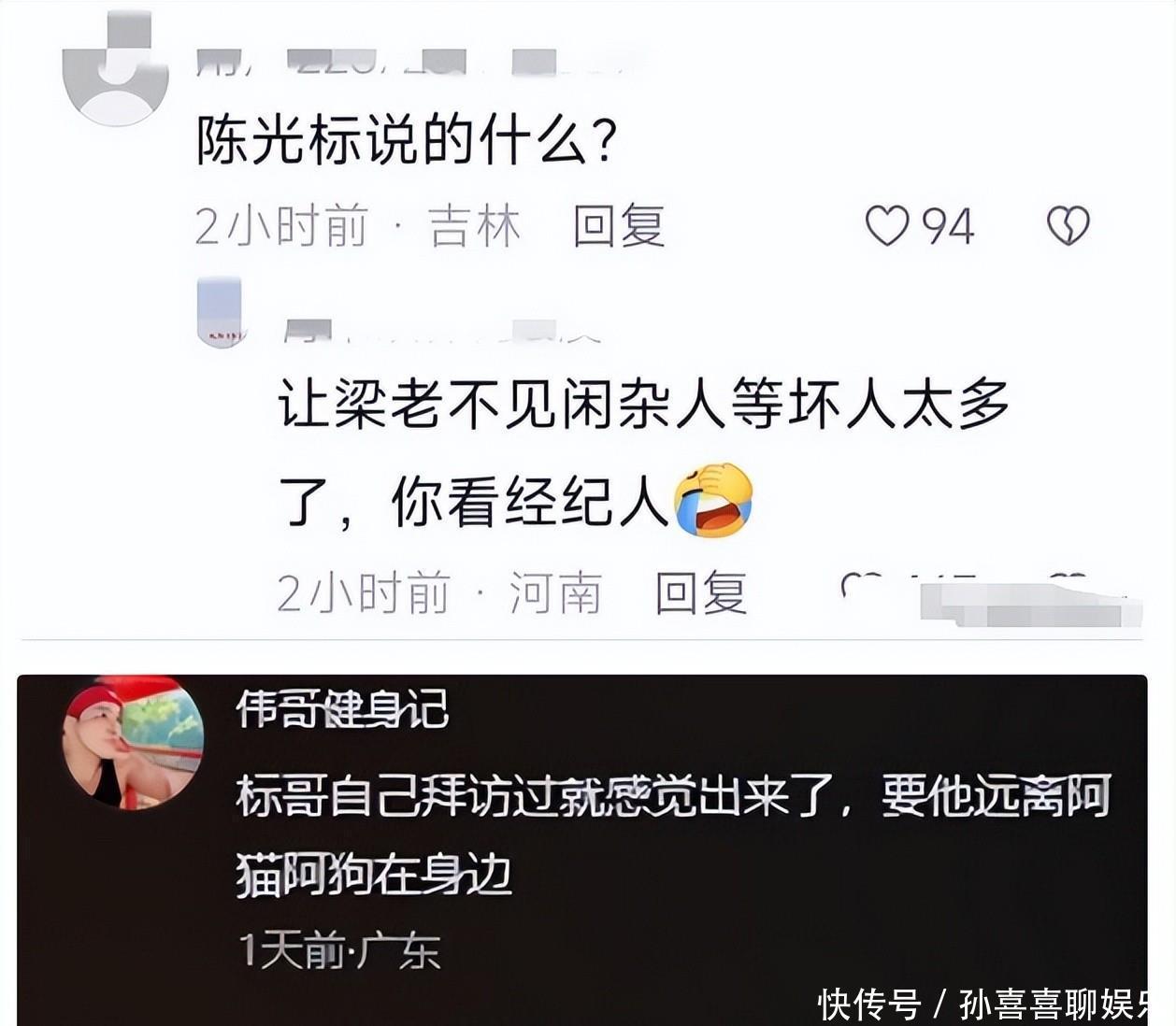Screen dimensions: 1176x1026
Task: Open the 伟哥健身记 username
Action: click(342, 710)
